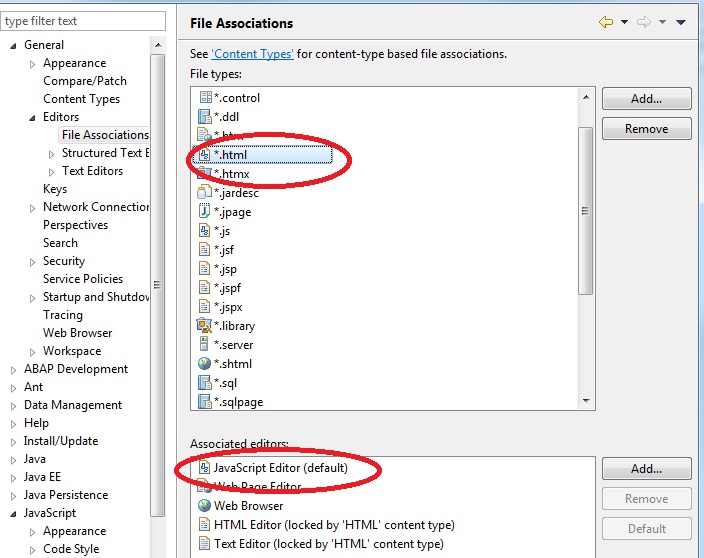
Task: Click the *.library file type icon
Action: pos(205,326)
